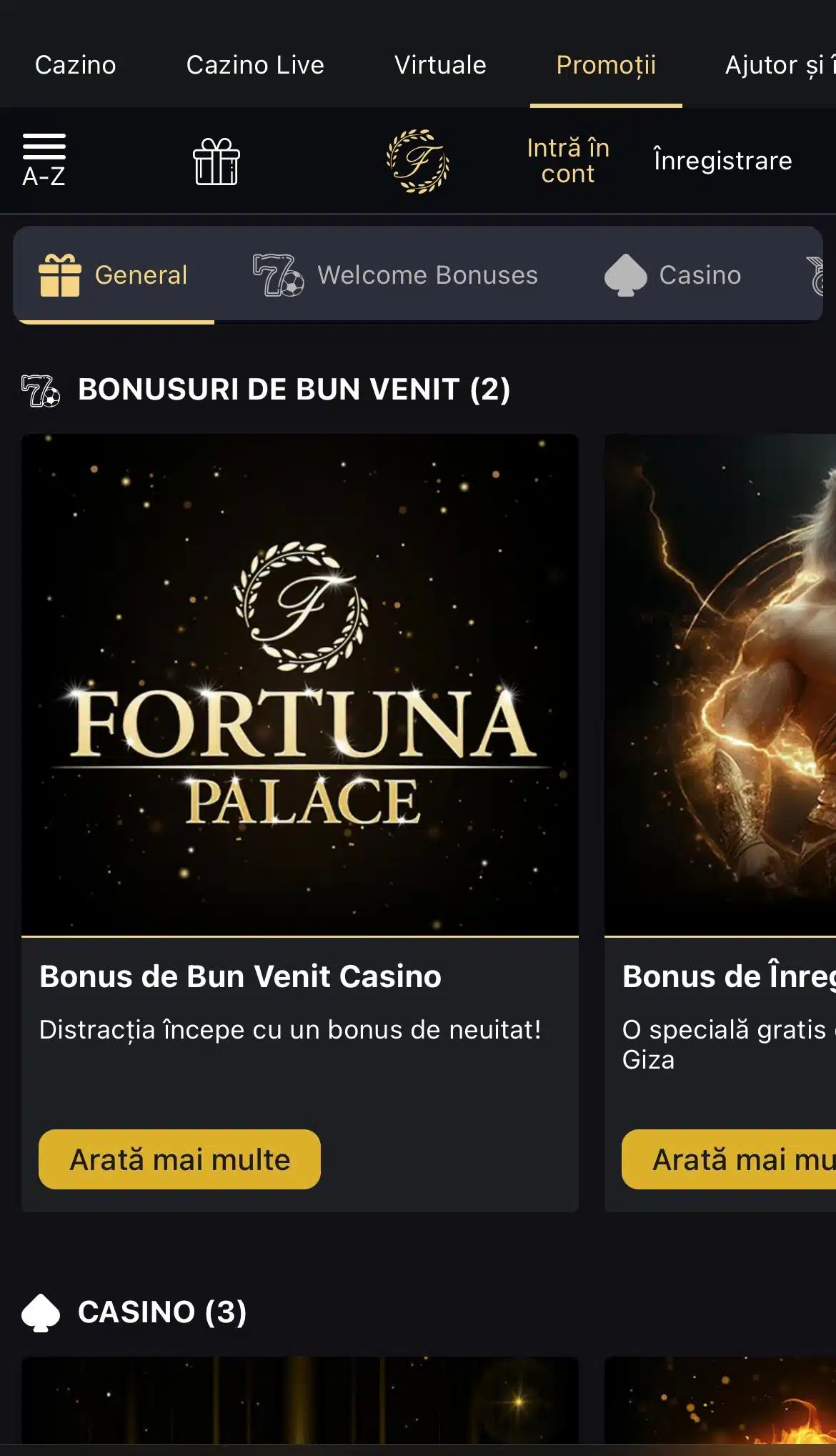This screenshot has width=836, height=1456.
Task: Select the Promoții tab
Action: click(x=606, y=65)
